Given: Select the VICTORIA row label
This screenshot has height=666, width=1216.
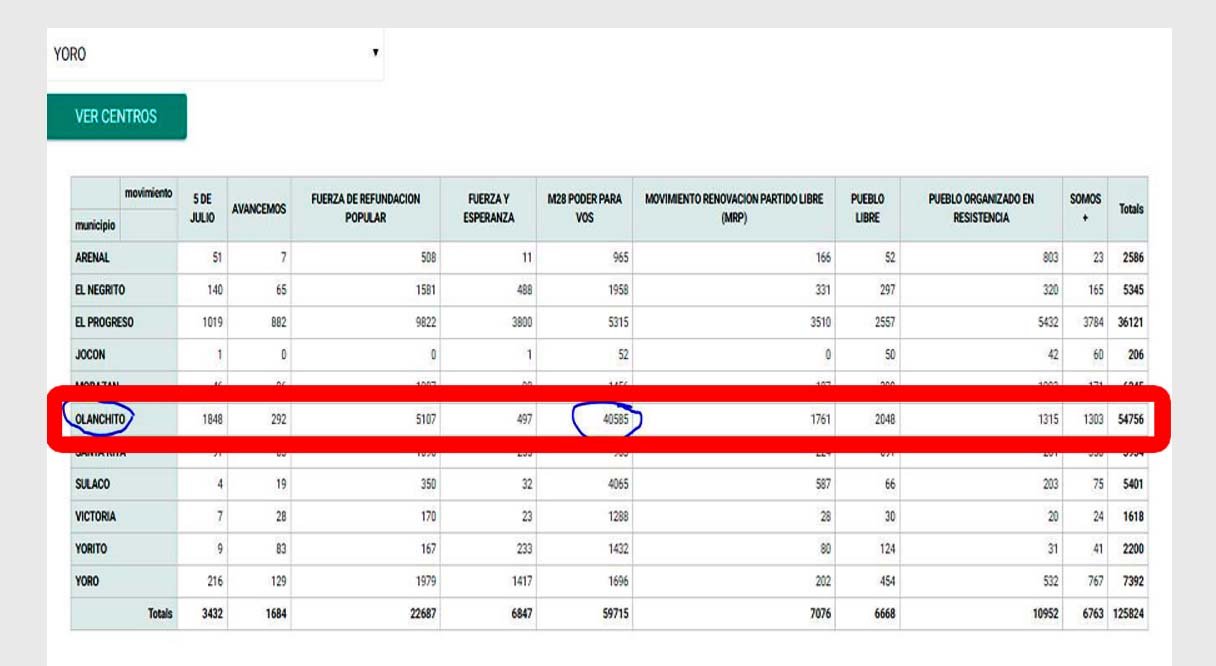Looking at the screenshot, I should pos(96,516).
